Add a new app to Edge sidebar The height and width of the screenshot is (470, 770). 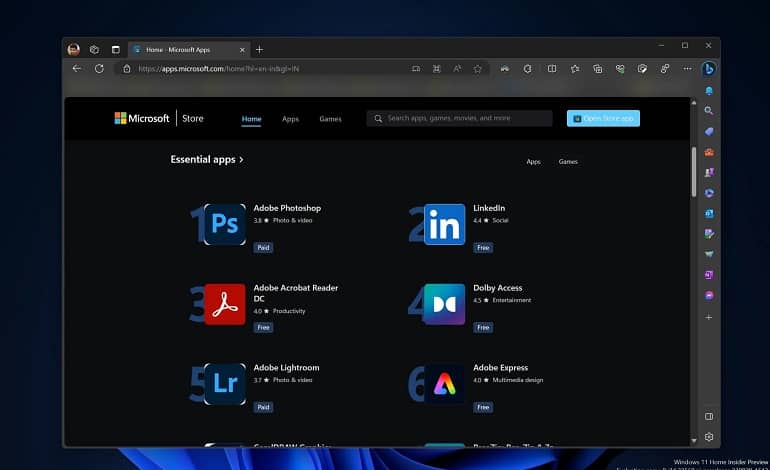(x=709, y=317)
